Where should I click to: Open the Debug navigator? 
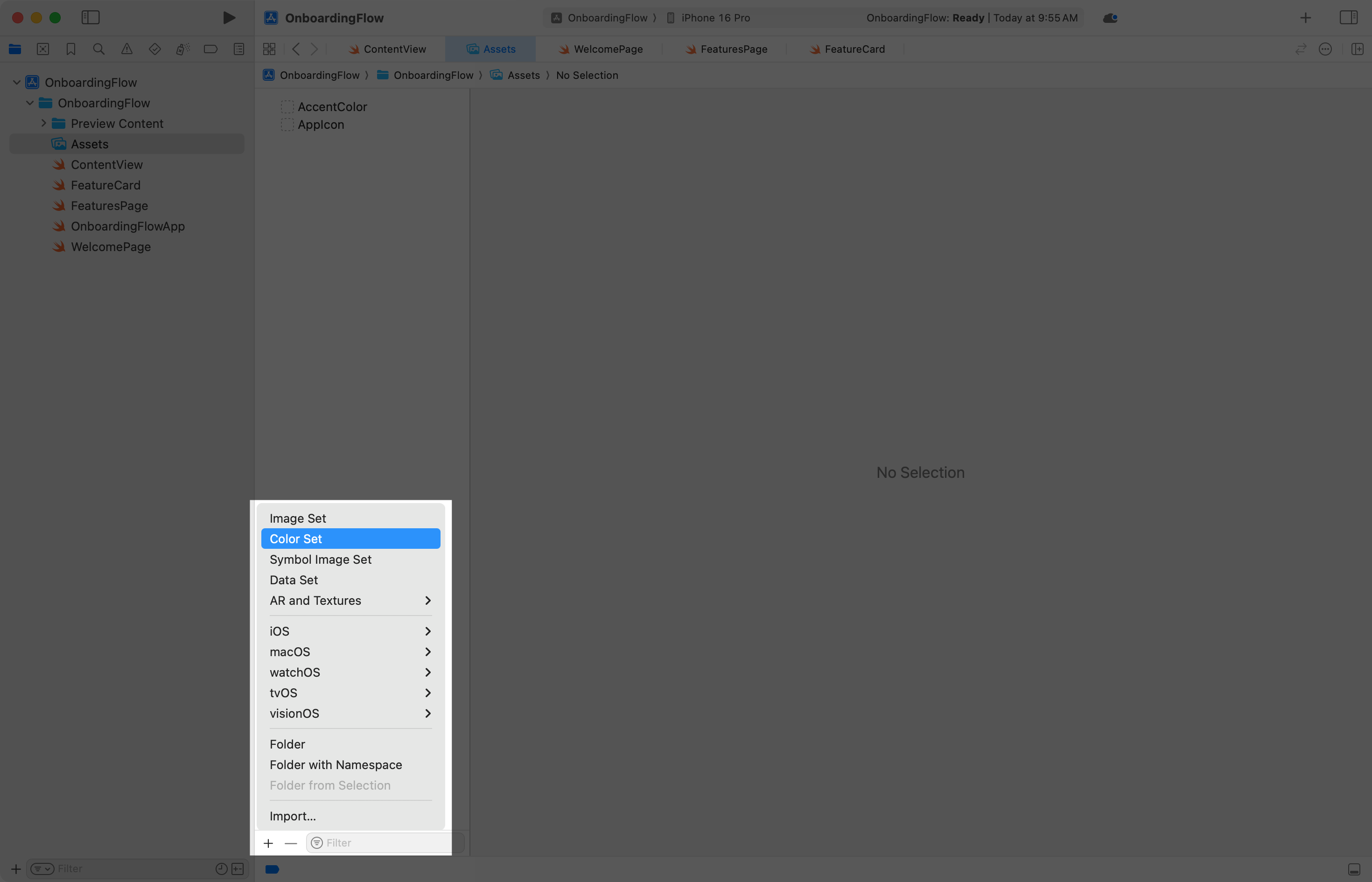pos(182,49)
